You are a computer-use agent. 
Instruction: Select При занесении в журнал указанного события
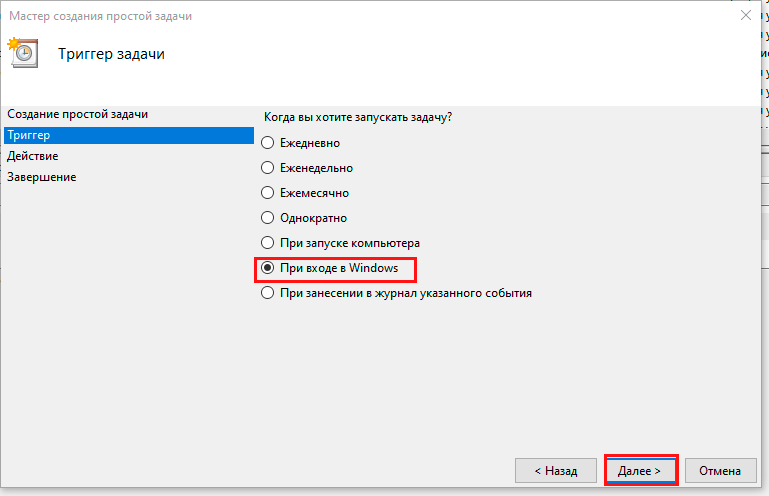pos(267,294)
